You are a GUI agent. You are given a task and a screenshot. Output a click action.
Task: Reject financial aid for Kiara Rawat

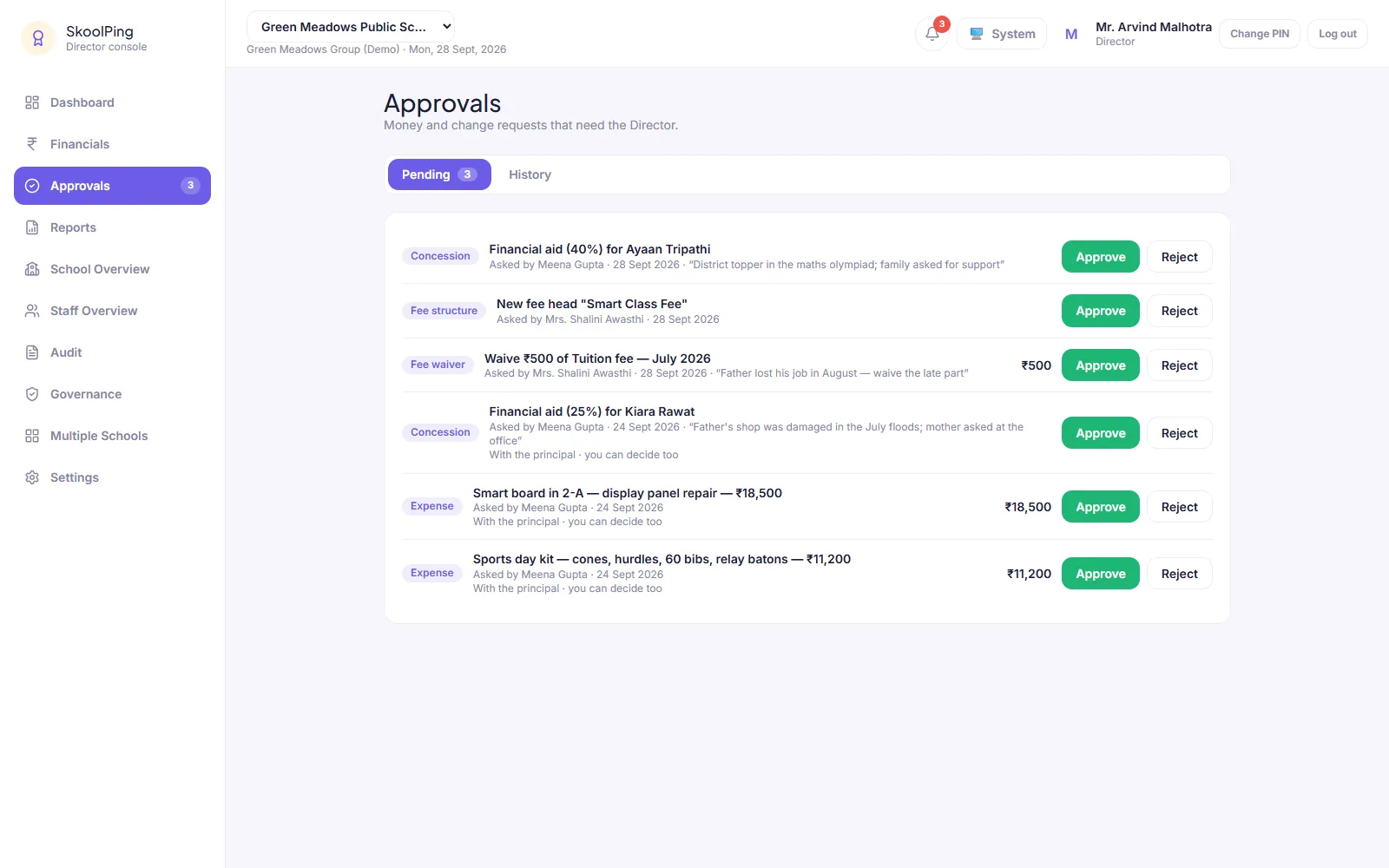[1180, 433]
